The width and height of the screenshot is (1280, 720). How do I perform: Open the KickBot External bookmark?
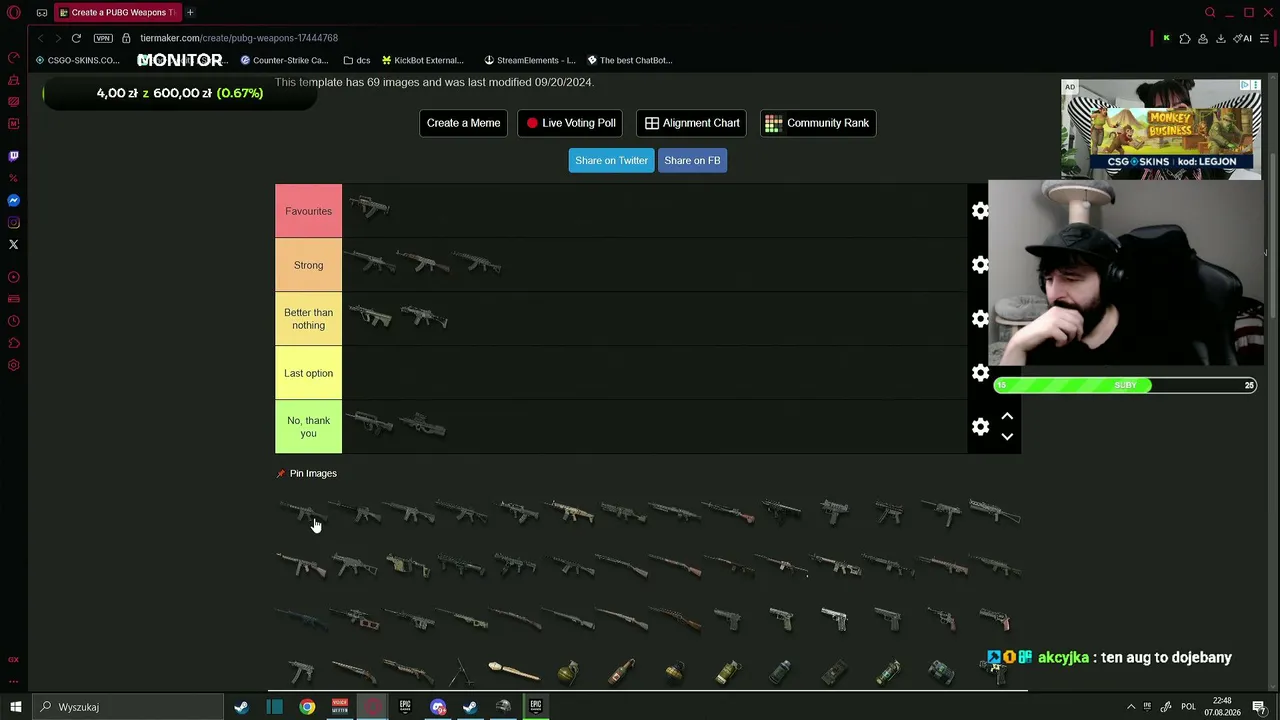click(422, 60)
